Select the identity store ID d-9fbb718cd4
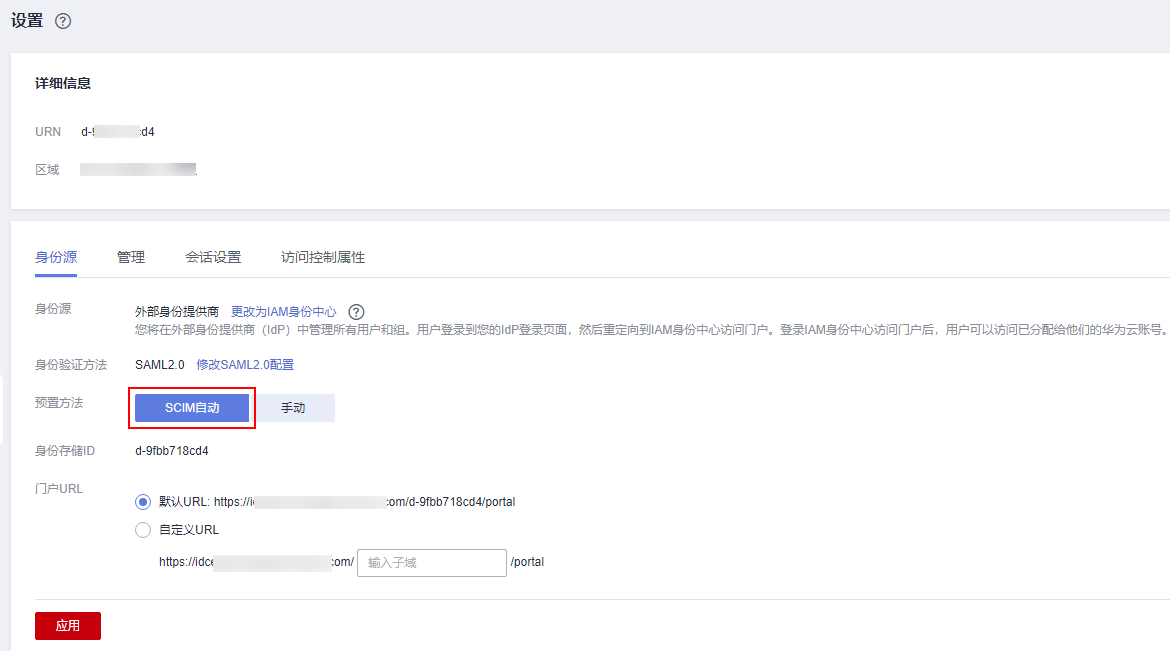The height and width of the screenshot is (651, 1170). point(172,451)
